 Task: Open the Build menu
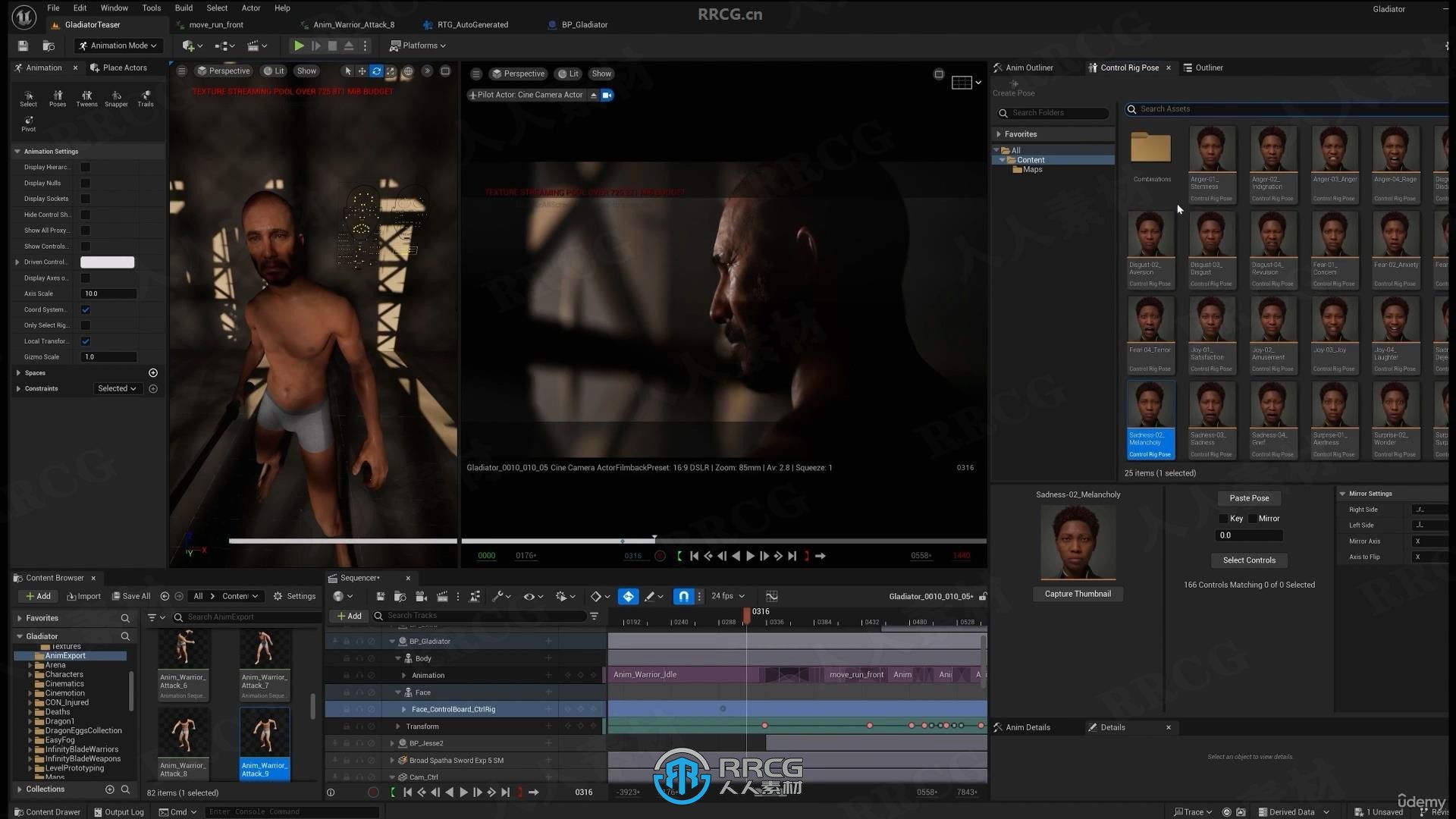[x=184, y=8]
